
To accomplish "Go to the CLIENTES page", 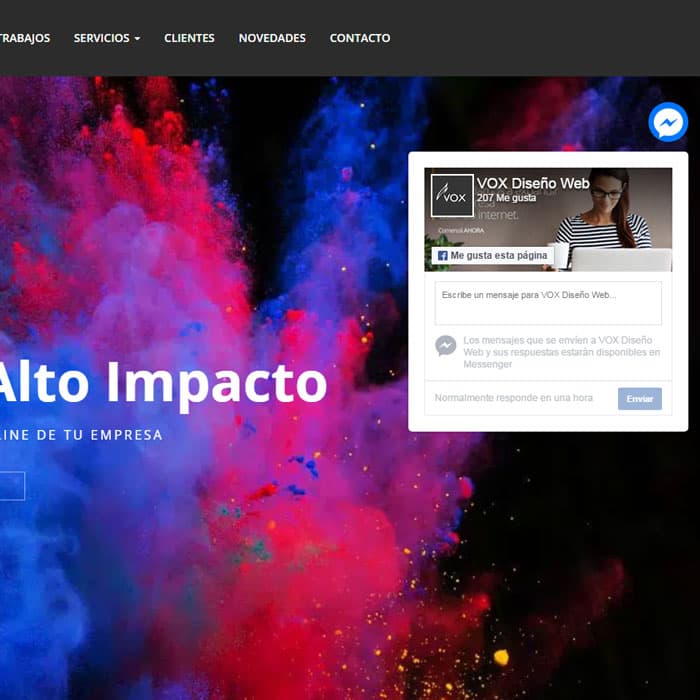I will point(189,38).
